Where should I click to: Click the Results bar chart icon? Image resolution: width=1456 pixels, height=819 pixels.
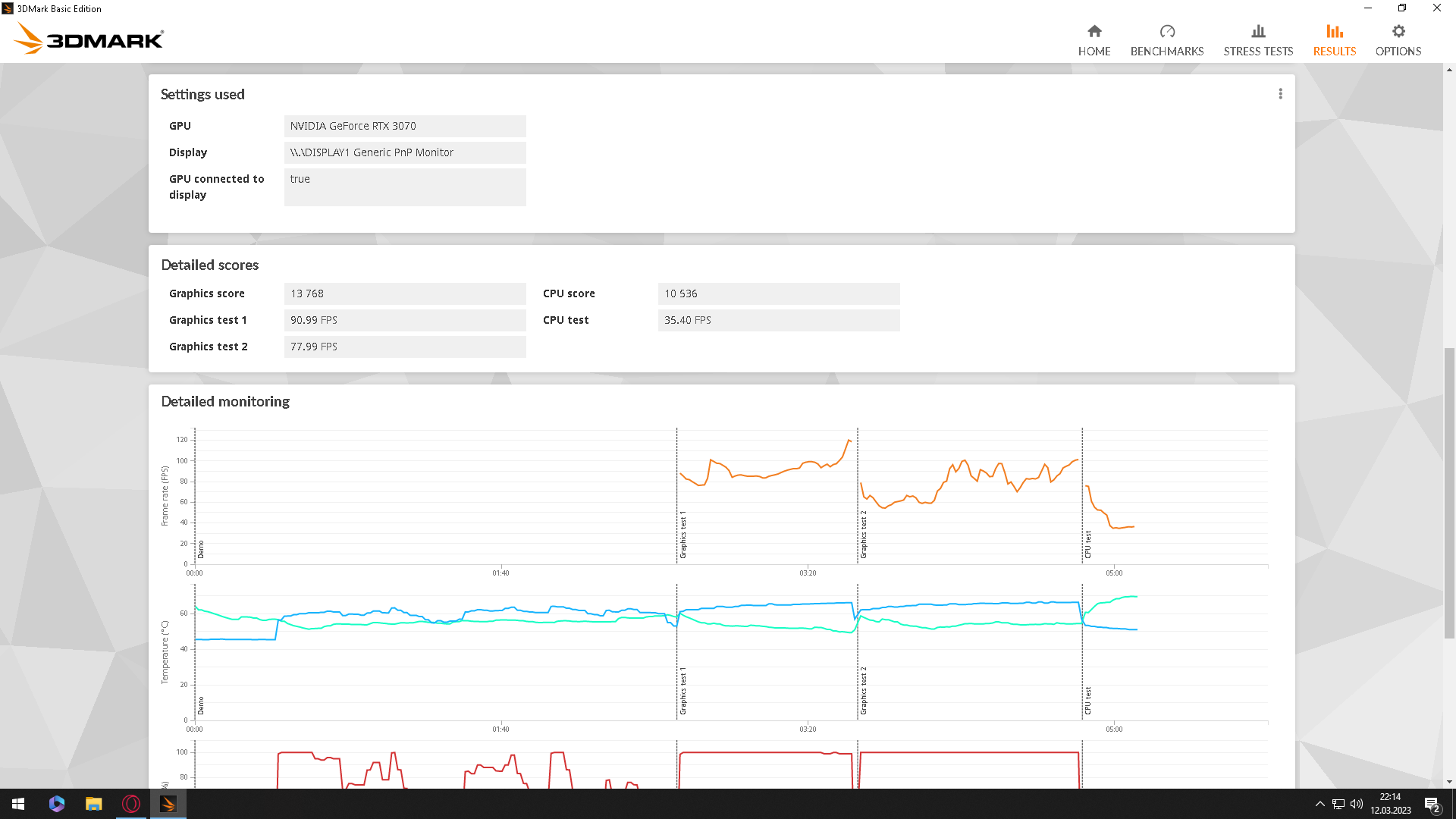click(1334, 31)
